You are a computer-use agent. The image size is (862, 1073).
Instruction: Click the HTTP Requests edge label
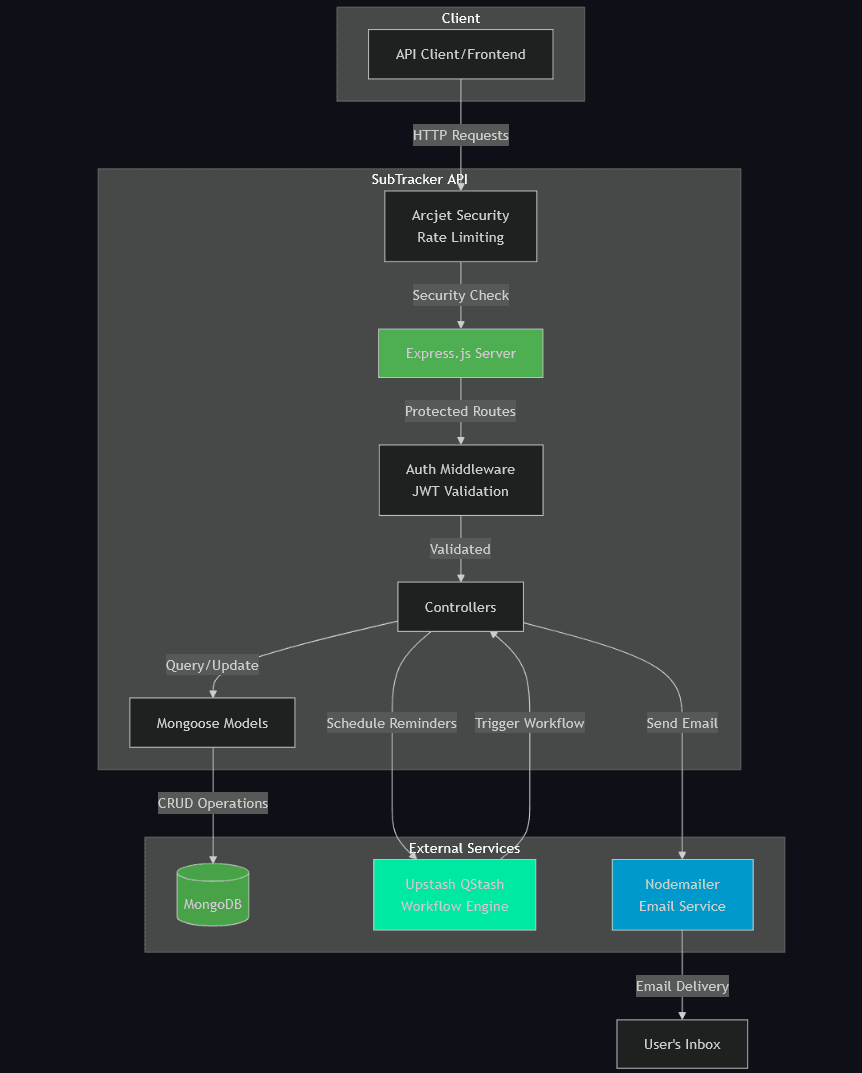click(x=460, y=135)
